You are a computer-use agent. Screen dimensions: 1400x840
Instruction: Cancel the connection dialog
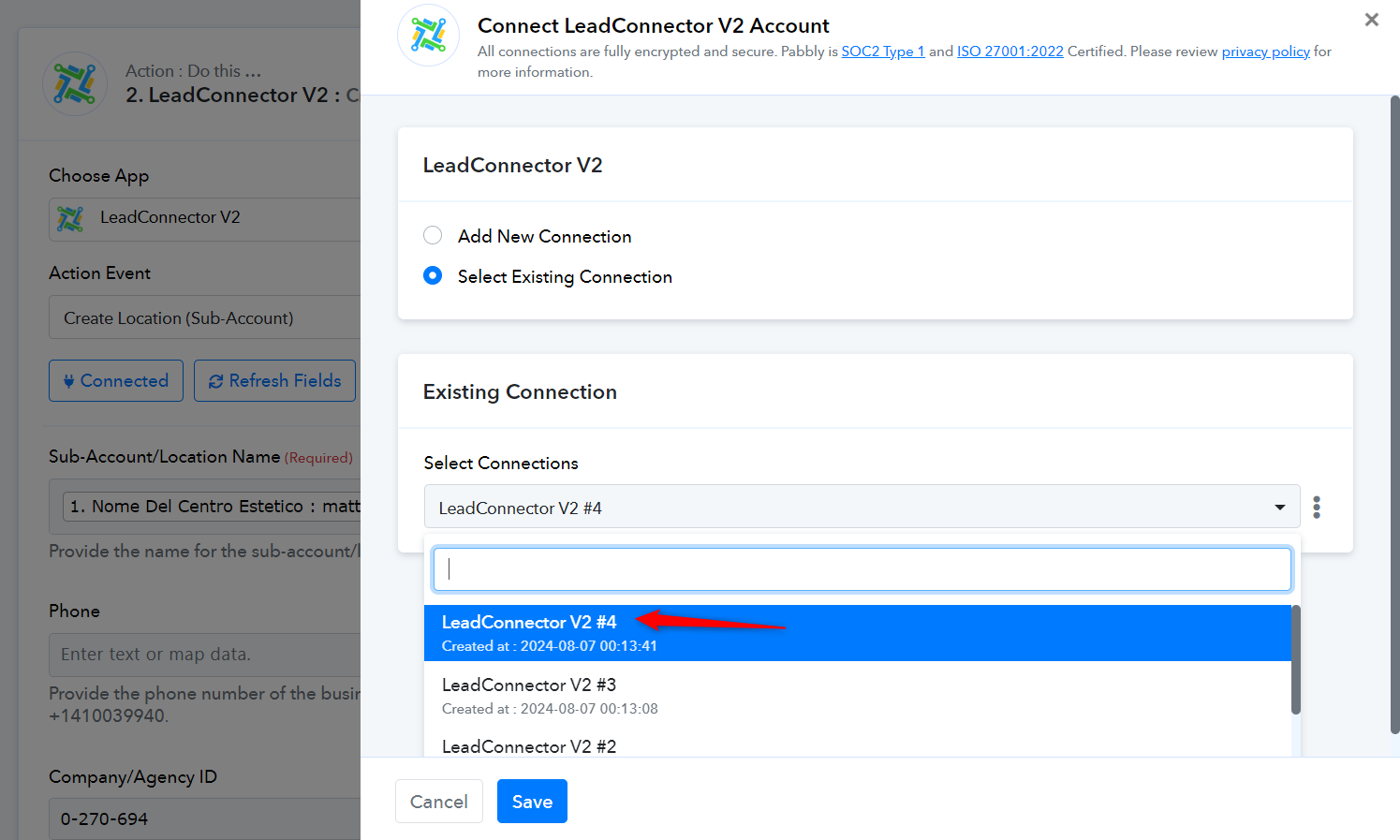coord(439,802)
